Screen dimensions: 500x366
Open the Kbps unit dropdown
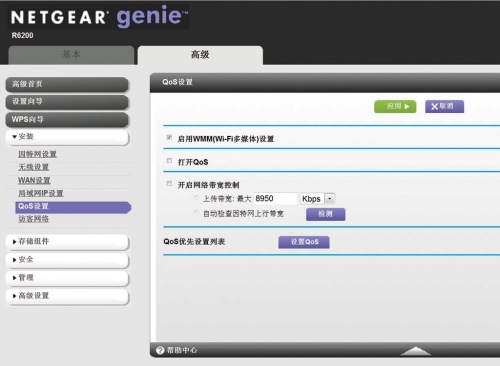point(317,199)
